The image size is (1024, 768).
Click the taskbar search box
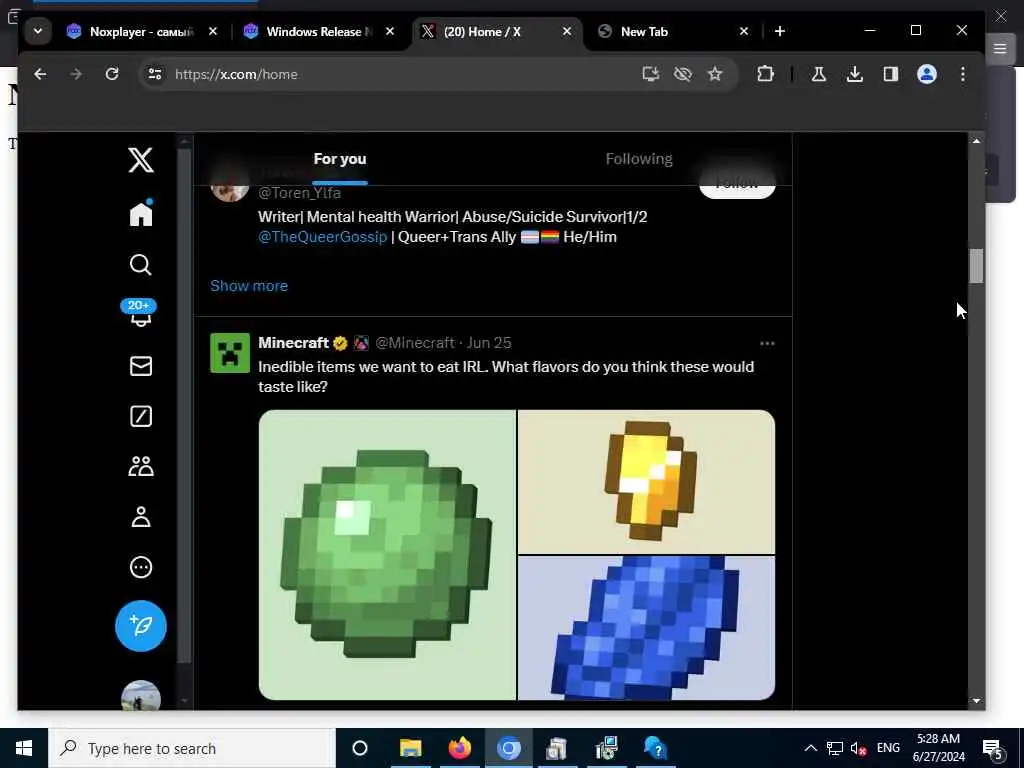coord(192,748)
